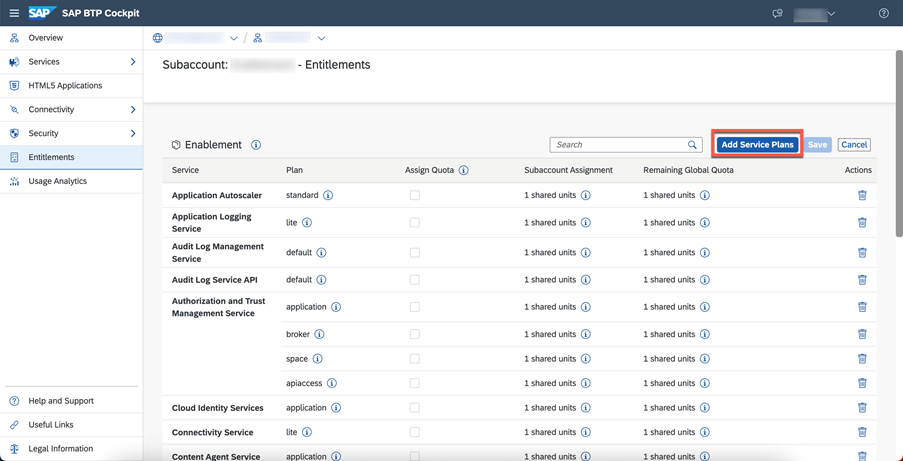Viewport: 903px width, 461px height.
Task: Check Assign Quota for Application Autoscaler
Action: [x=415, y=195]
